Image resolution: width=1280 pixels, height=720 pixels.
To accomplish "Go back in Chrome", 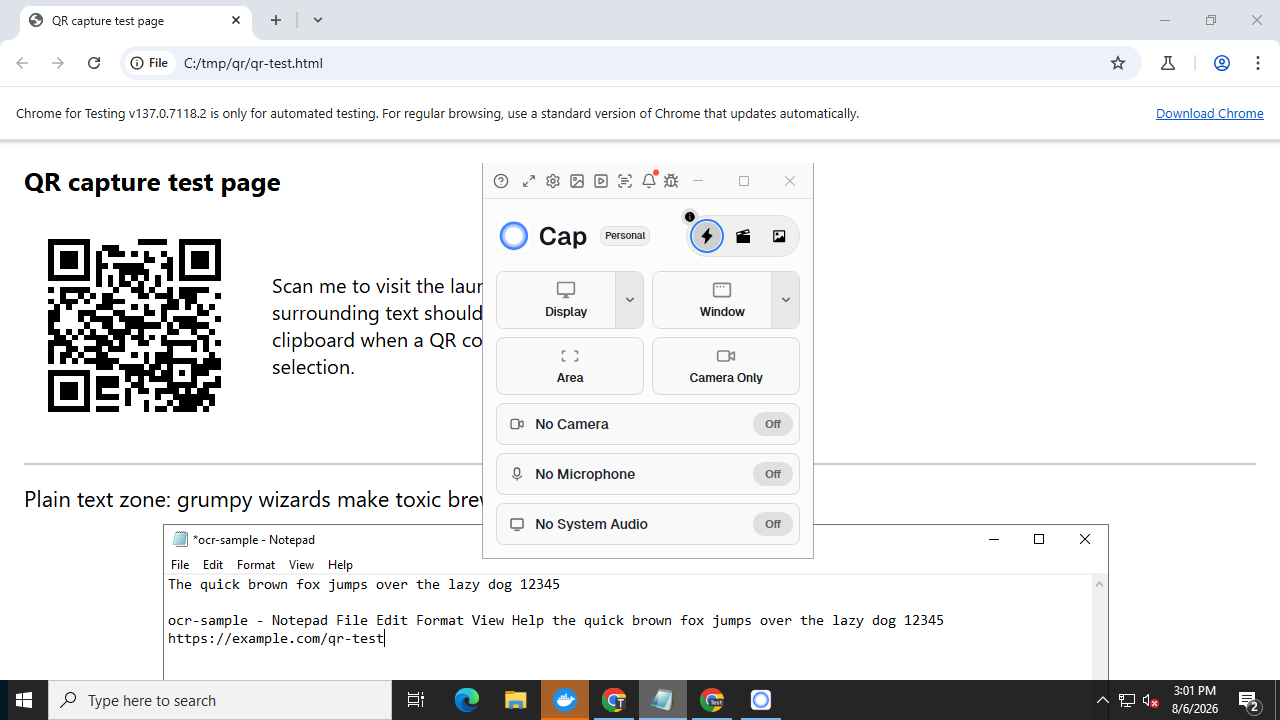I will coord(22,63).
